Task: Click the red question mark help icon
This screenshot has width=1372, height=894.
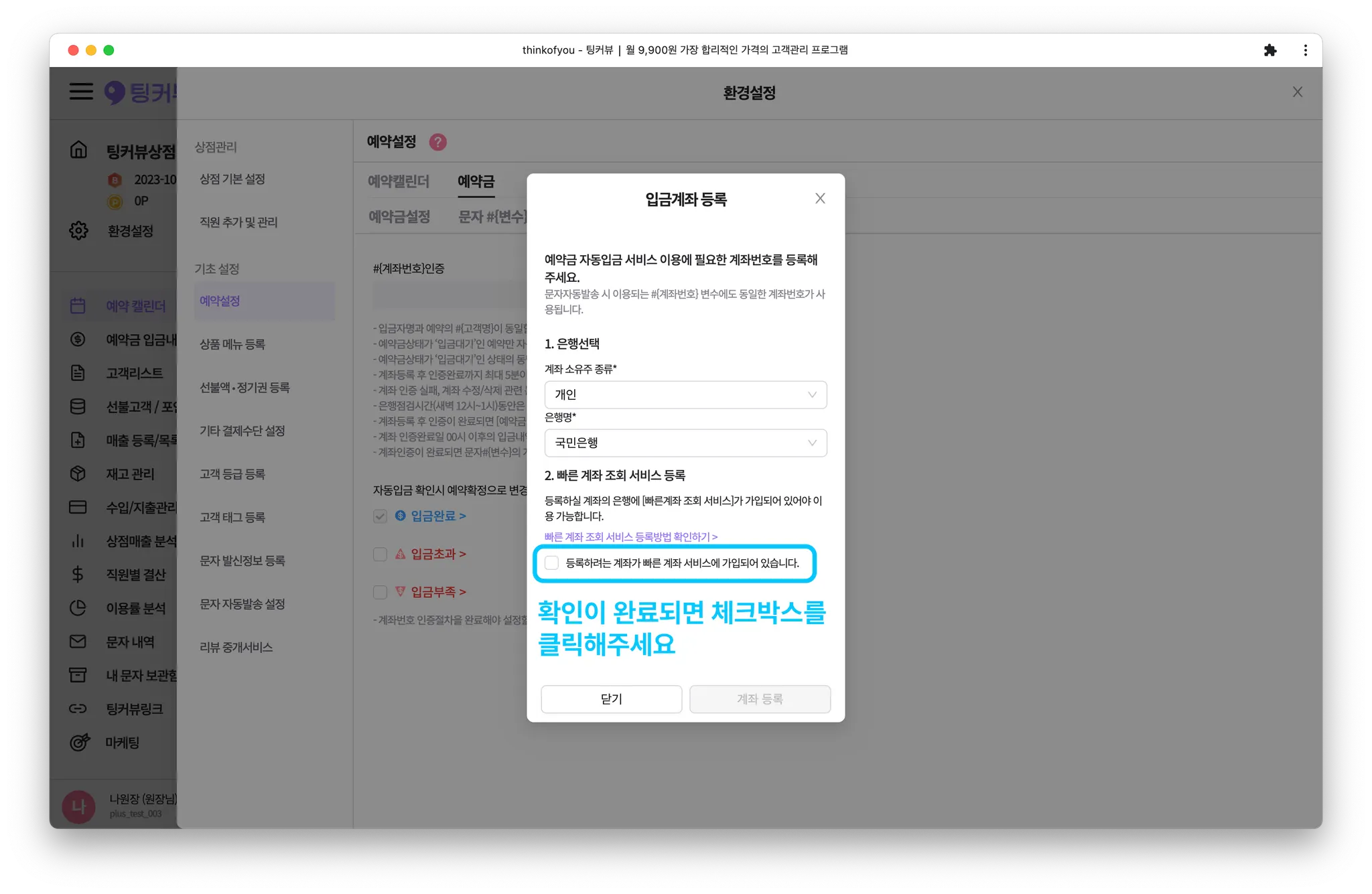Action: coord(437,142)
